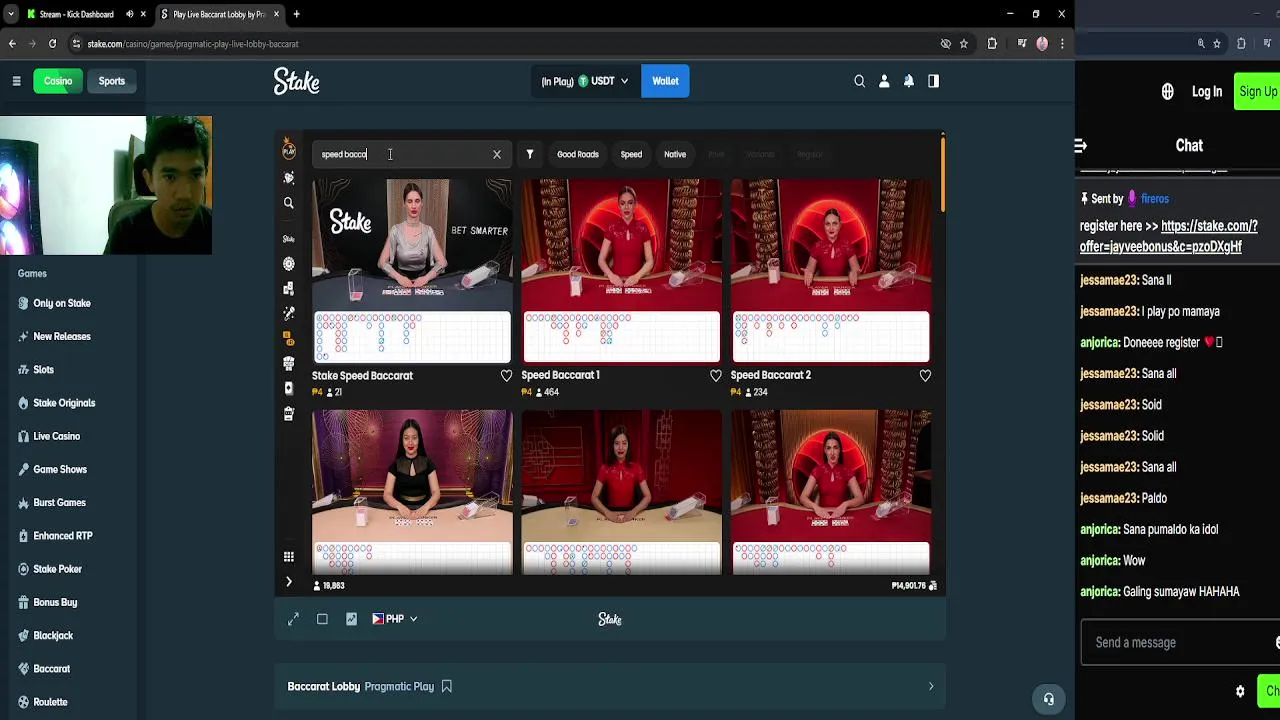Open the Pragmatic Play provider link
1280x720 pixels.
coord(399,686)
